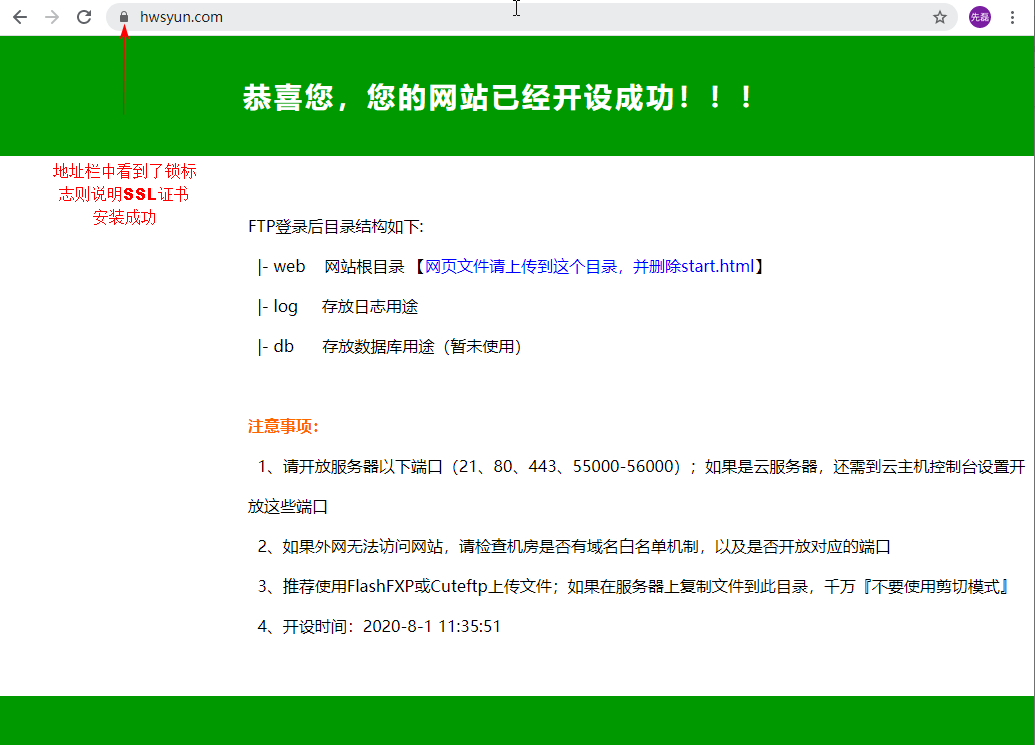Select the orange 注意事项 heading
The image size is (1035, 745).
[x=283, y=427]
